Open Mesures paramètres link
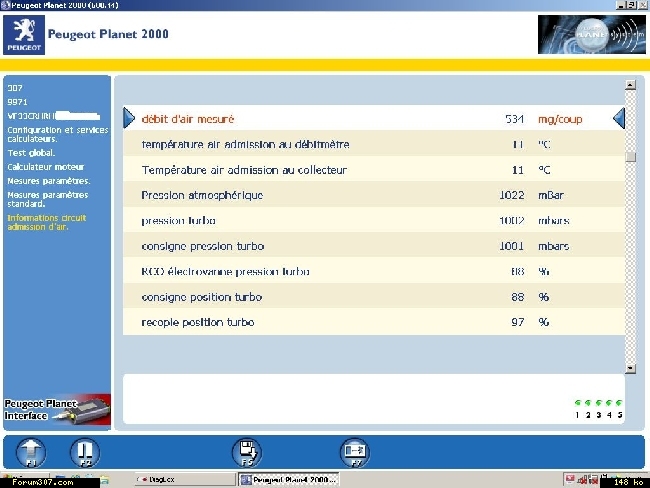This screenshot has width=650, height=488. pos(49,181)
